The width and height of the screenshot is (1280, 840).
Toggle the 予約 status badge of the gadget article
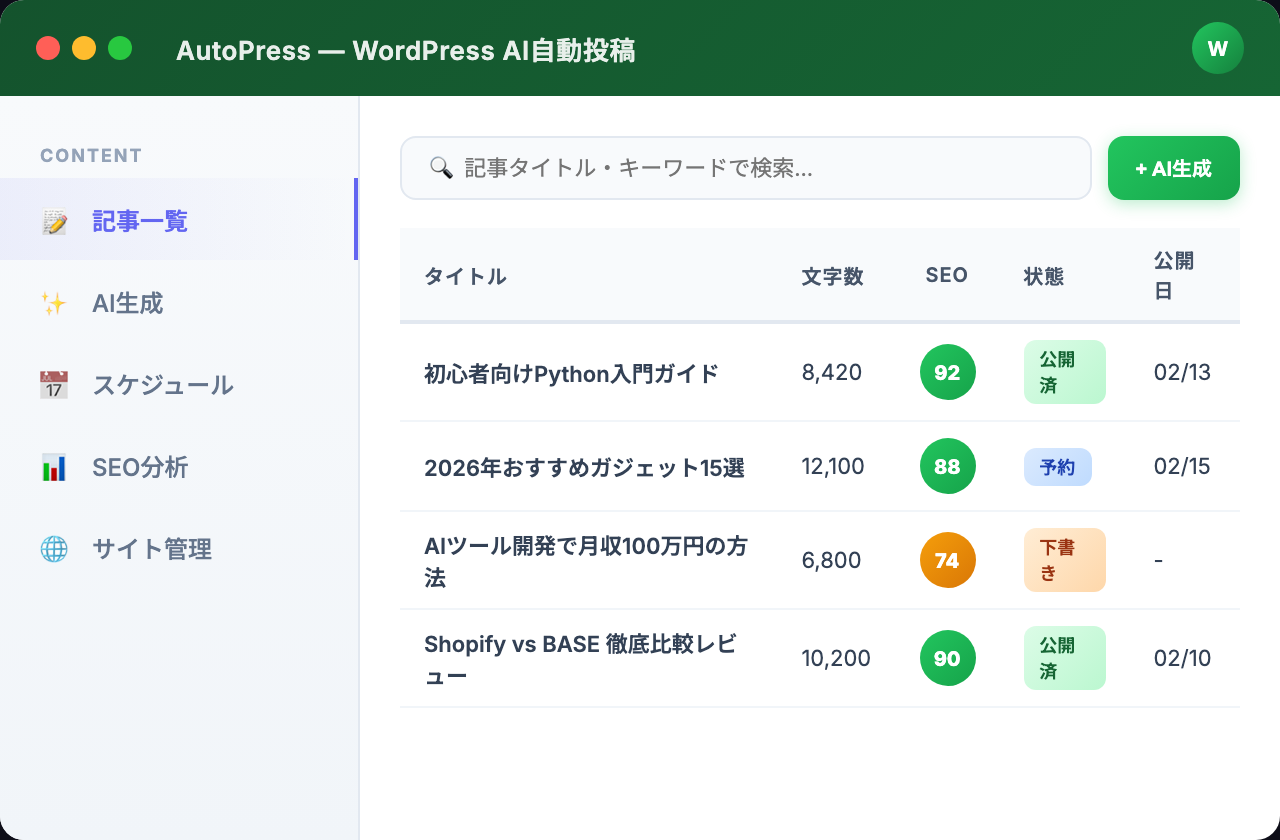[1057, 466]
